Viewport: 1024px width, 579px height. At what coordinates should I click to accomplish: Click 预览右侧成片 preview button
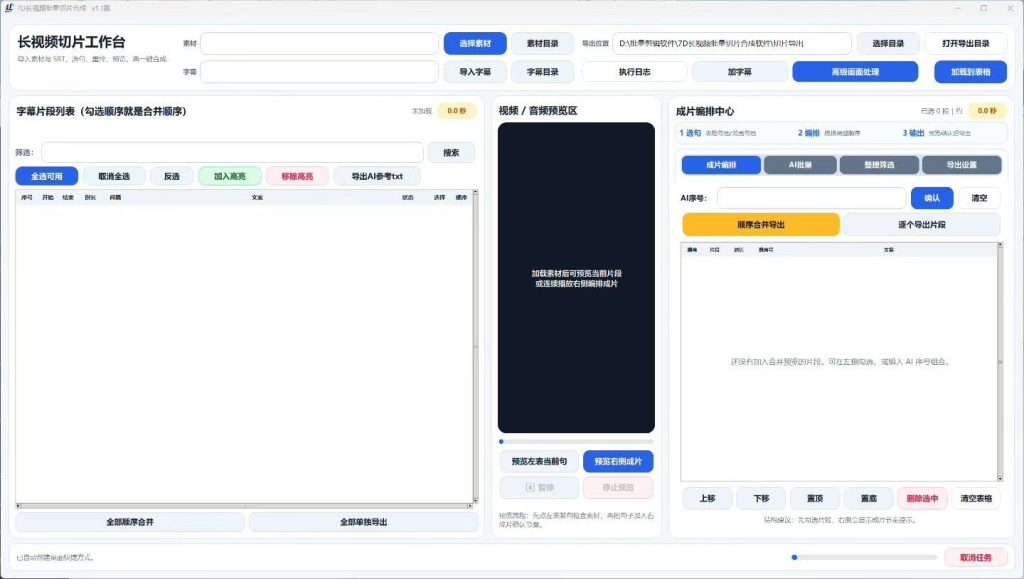pyautogui.click(x=618, y=462)
